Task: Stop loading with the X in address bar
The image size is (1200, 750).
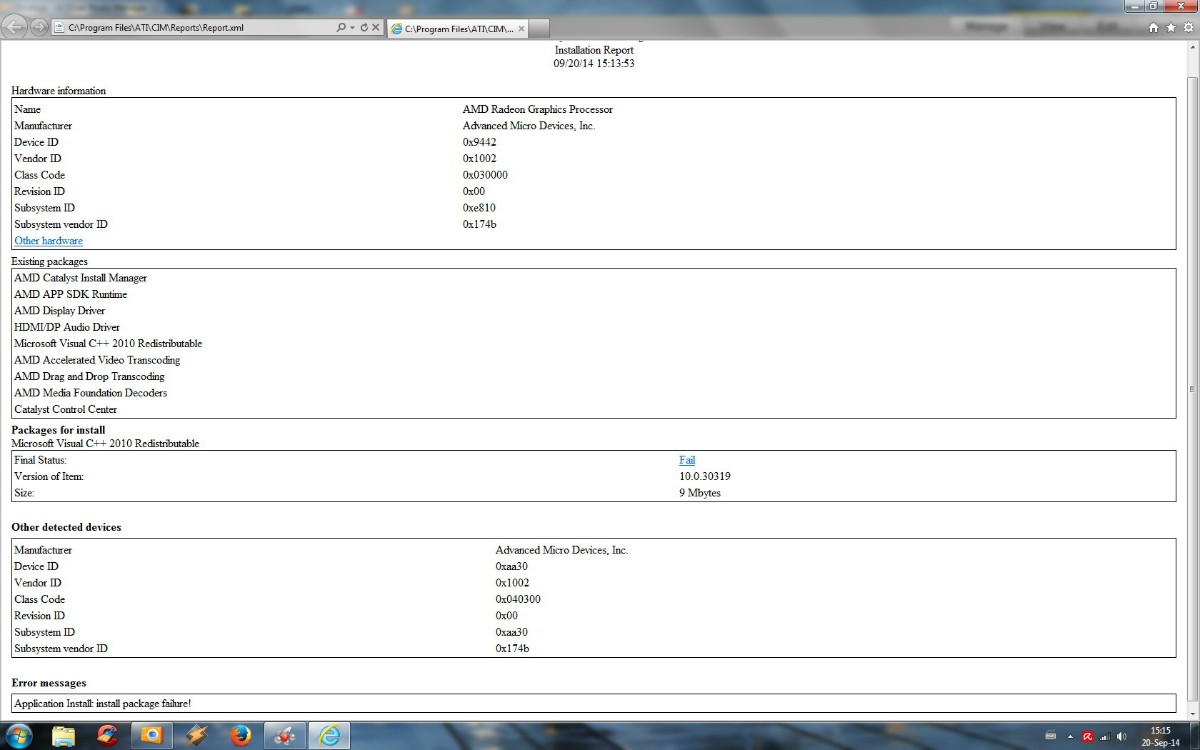Action: [x=376, y=28]
